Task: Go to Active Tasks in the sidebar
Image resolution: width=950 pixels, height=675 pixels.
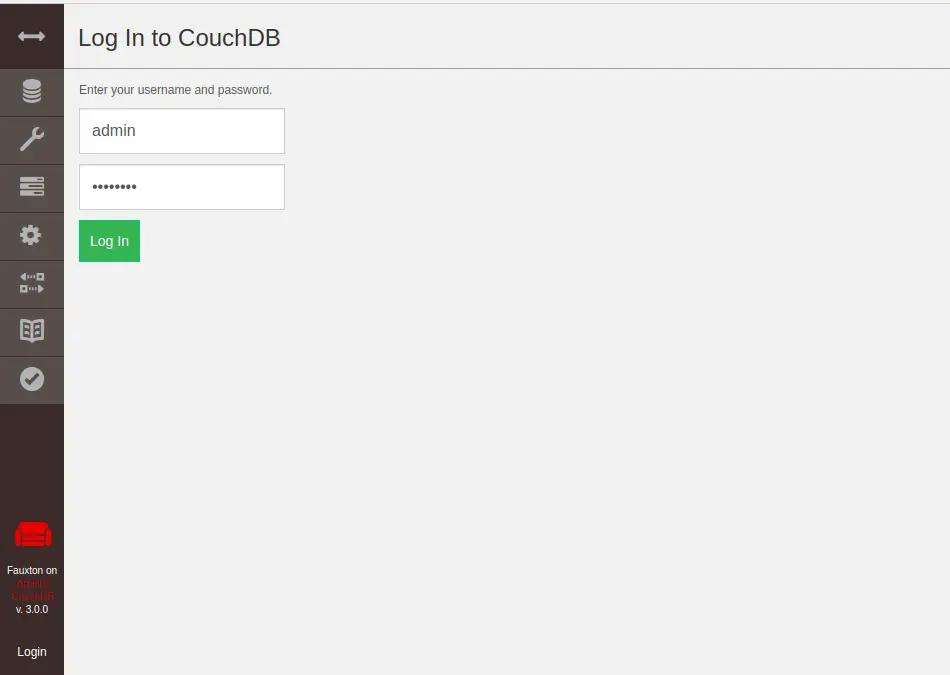Action: [x=32, y=188]
